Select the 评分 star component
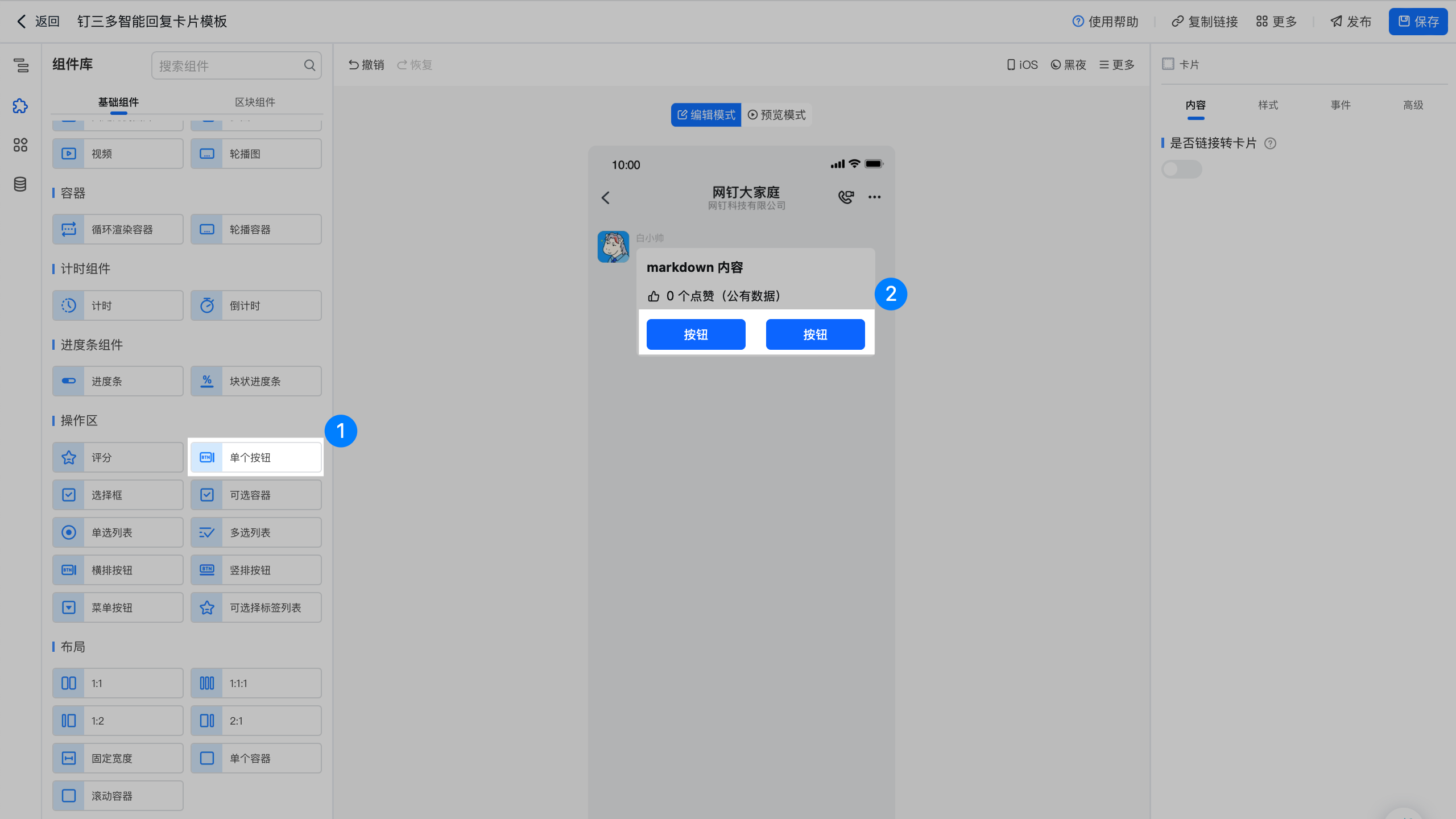This screenshot has height=819, width=1456. tap(118, 457)
